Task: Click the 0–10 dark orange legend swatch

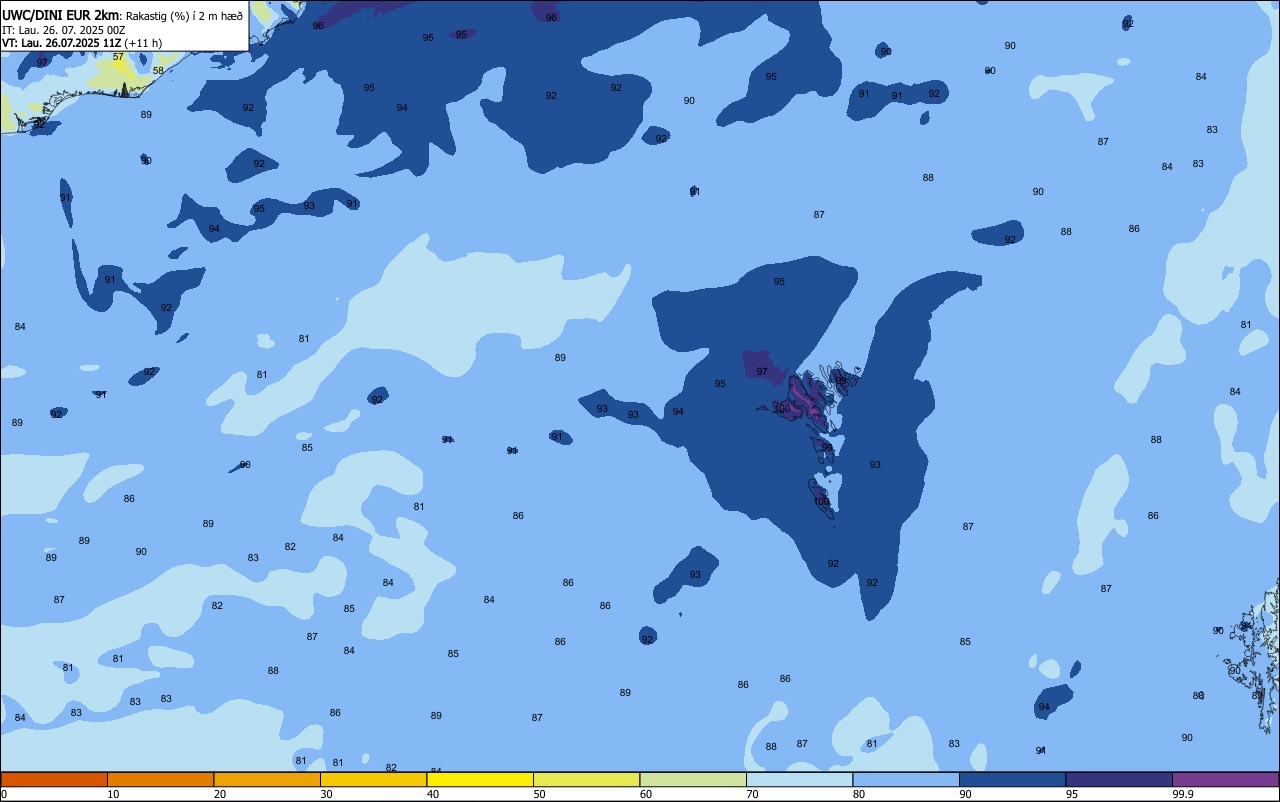Action: 54,779
